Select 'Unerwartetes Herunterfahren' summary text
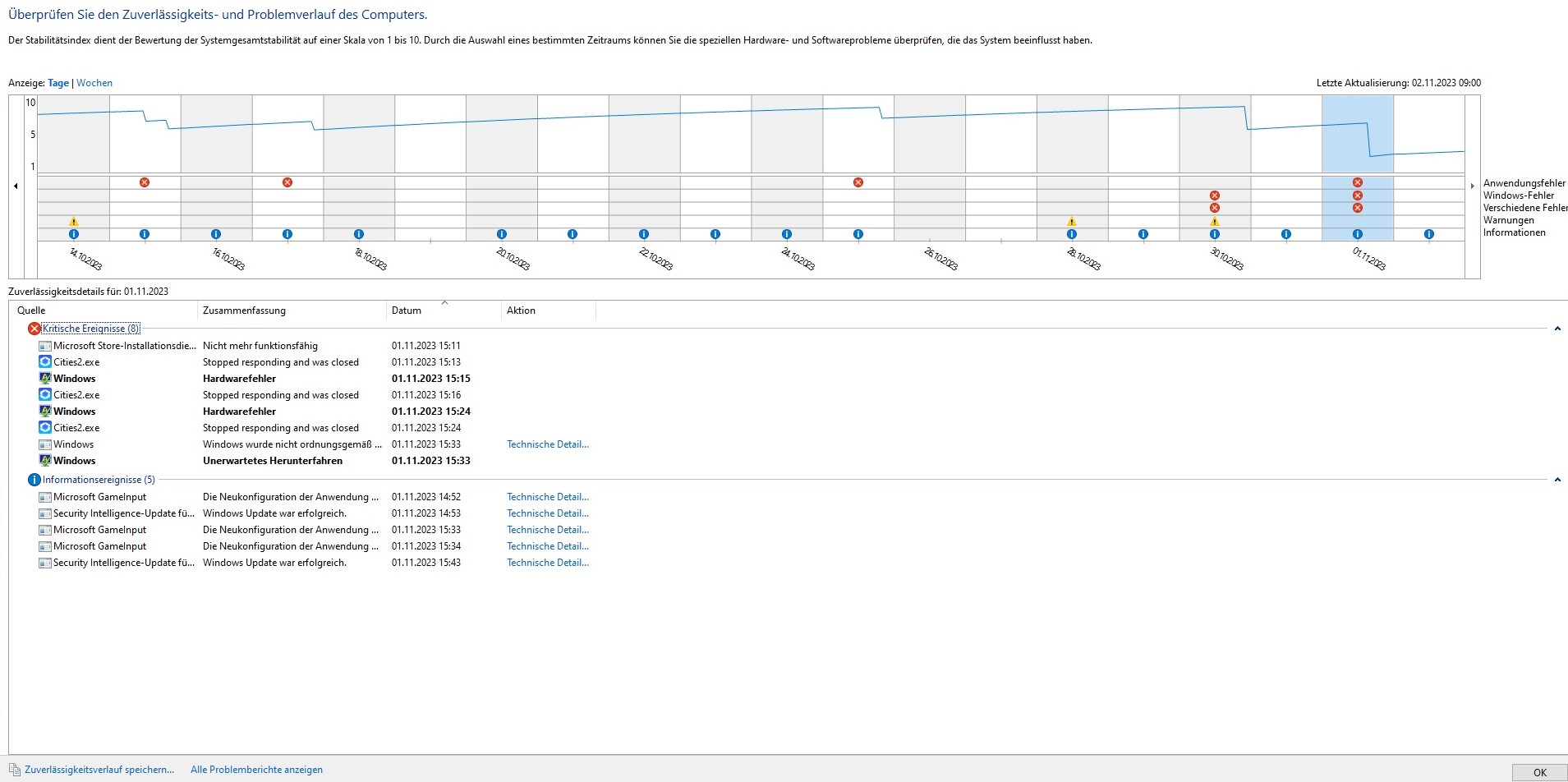The width and height of the screenshot is (1568, 782). 273,461
